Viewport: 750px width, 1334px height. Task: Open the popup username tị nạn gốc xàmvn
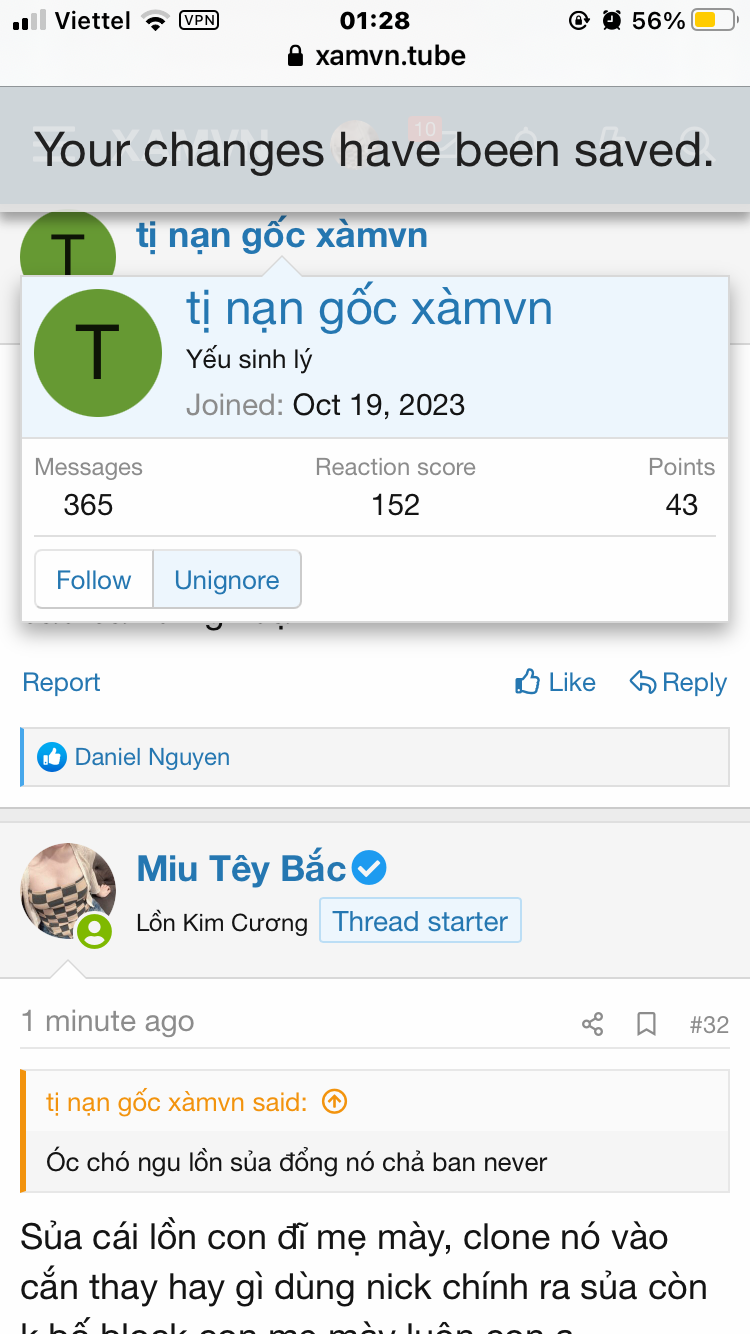[370, 308]
